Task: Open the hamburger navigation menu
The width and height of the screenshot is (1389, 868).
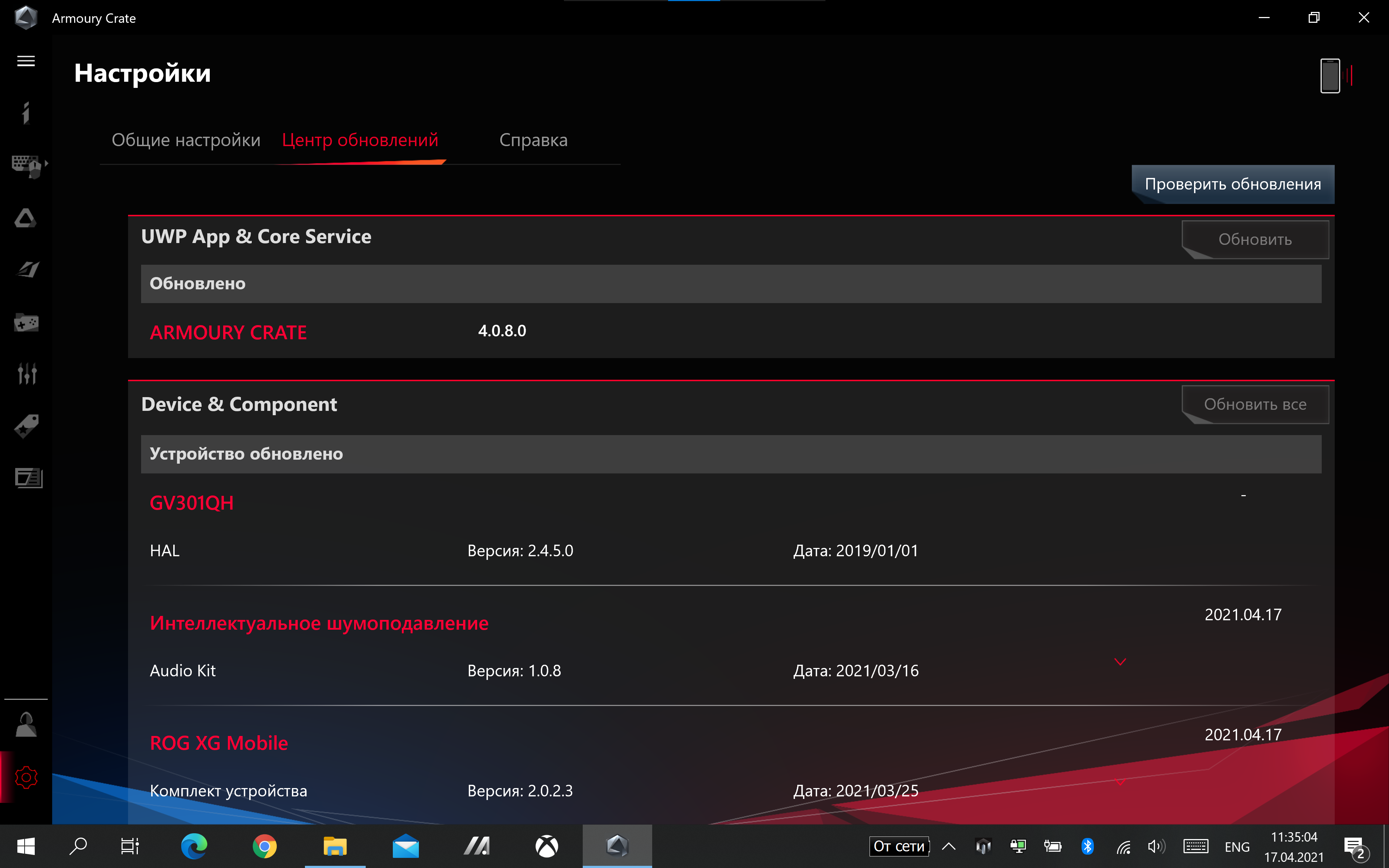Action: [x=26, y=61]
